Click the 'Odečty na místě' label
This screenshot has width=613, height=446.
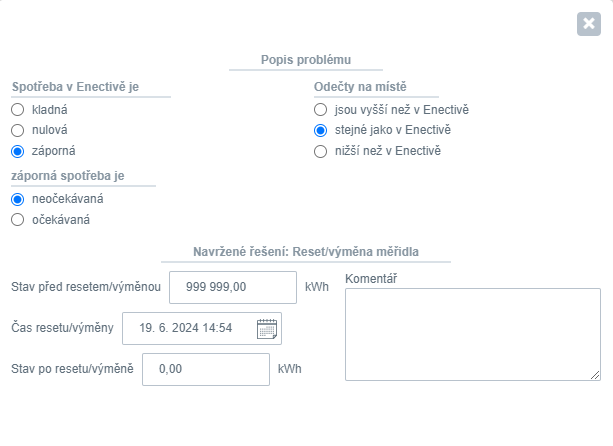pyautogui.click(x=361, y=87)
